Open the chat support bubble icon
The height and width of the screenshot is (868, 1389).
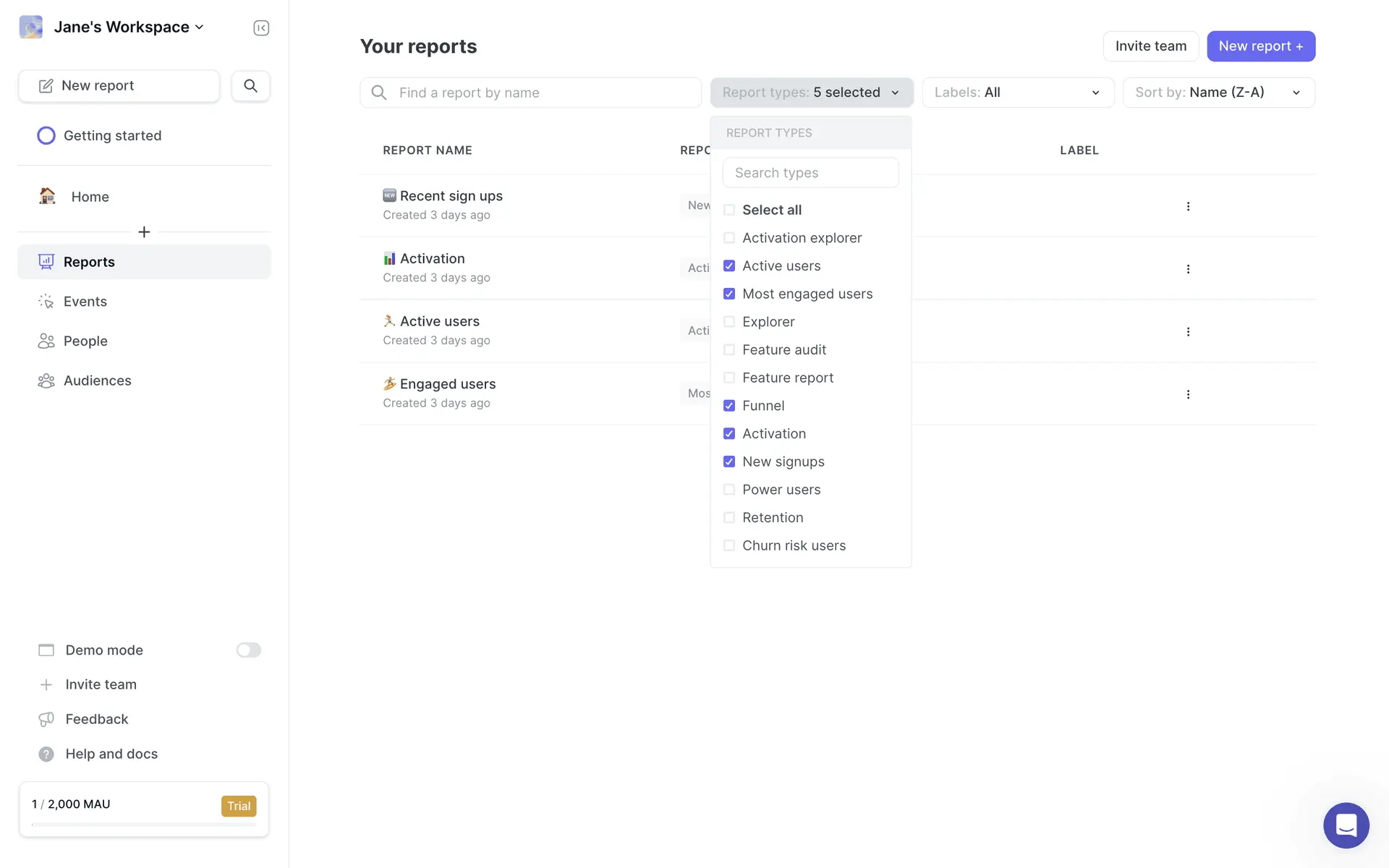1346,825
